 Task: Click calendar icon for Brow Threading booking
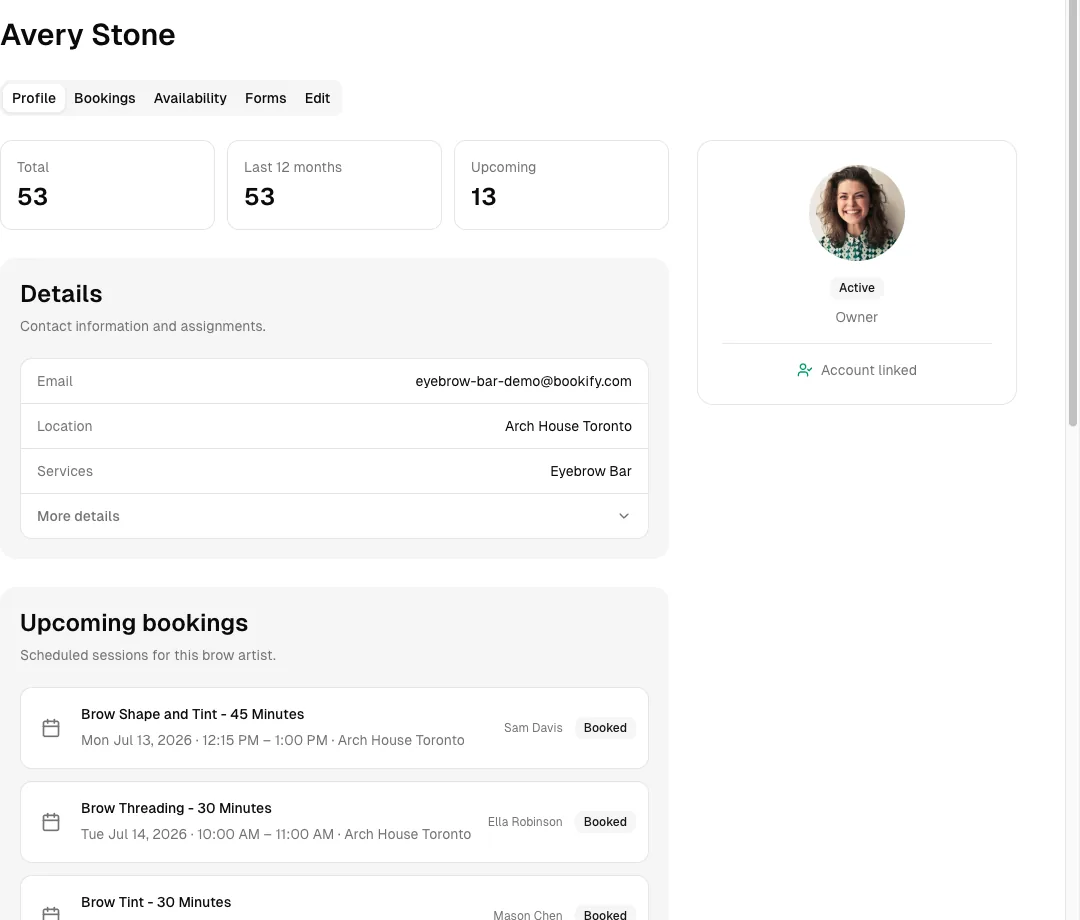pos(51,822)
